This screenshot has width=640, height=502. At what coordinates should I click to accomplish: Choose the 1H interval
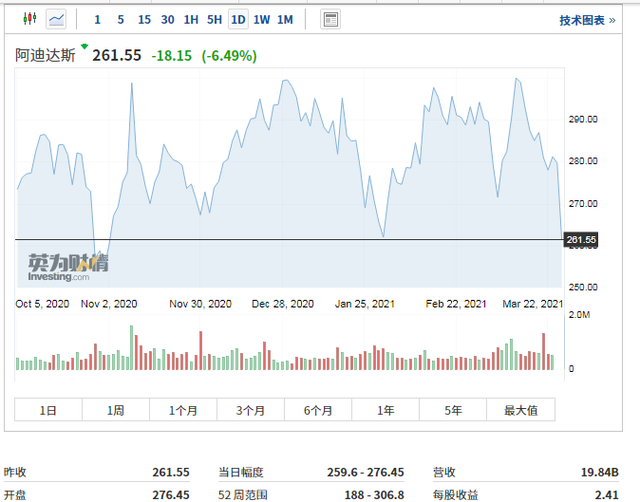coord(191,20)
